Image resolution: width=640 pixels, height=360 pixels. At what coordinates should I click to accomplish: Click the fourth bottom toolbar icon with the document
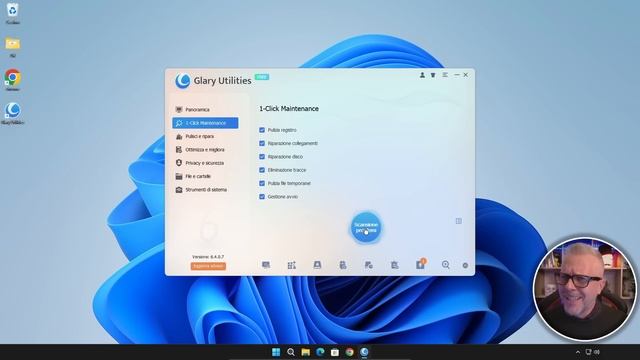(x=343, y=265)
